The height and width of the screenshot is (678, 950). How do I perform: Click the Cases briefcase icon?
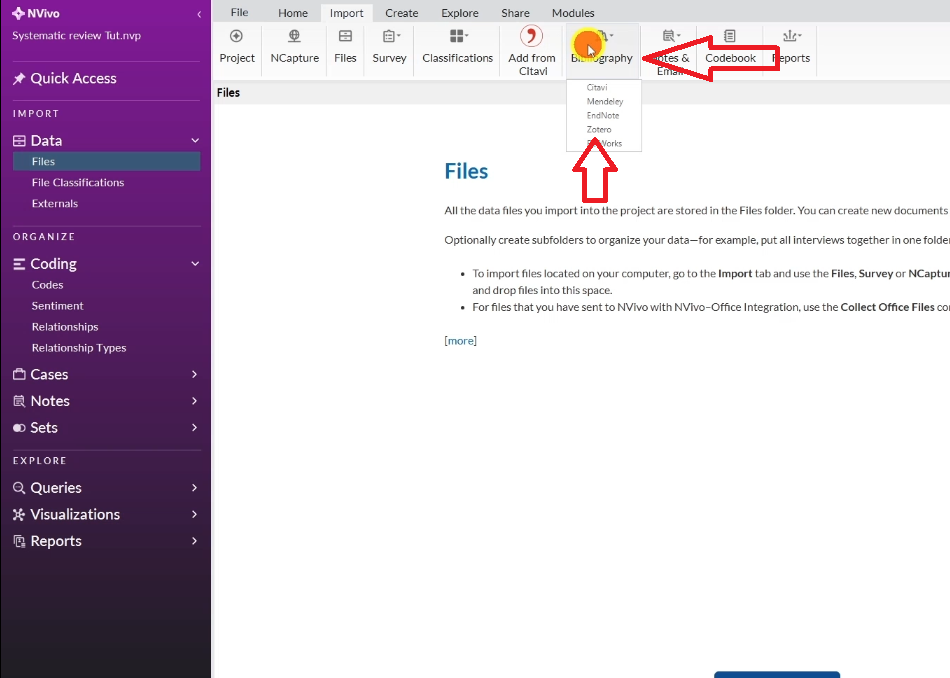19,374
